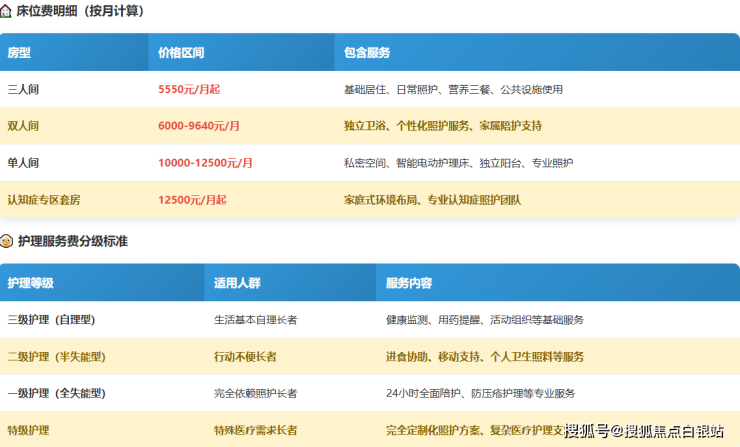This screenshot has height=447, width=740.
Task: Select the 双人间 row label
Action: pyautogui.click(x=23, y=126)
